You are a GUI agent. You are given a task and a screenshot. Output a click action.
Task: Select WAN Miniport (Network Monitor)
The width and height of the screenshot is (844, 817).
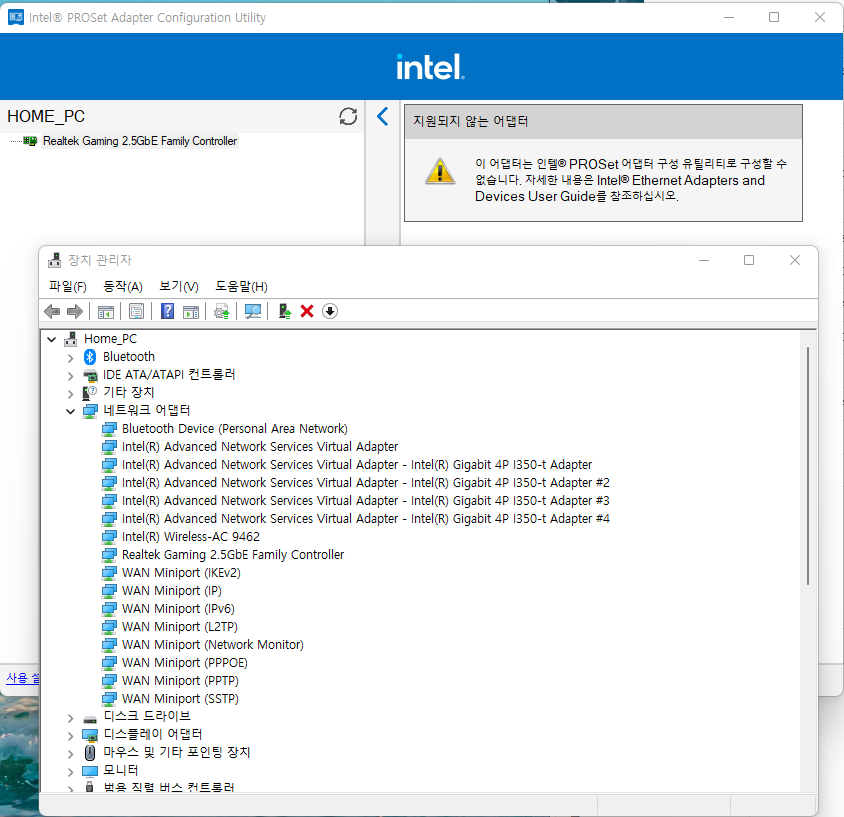pos(213,645)
